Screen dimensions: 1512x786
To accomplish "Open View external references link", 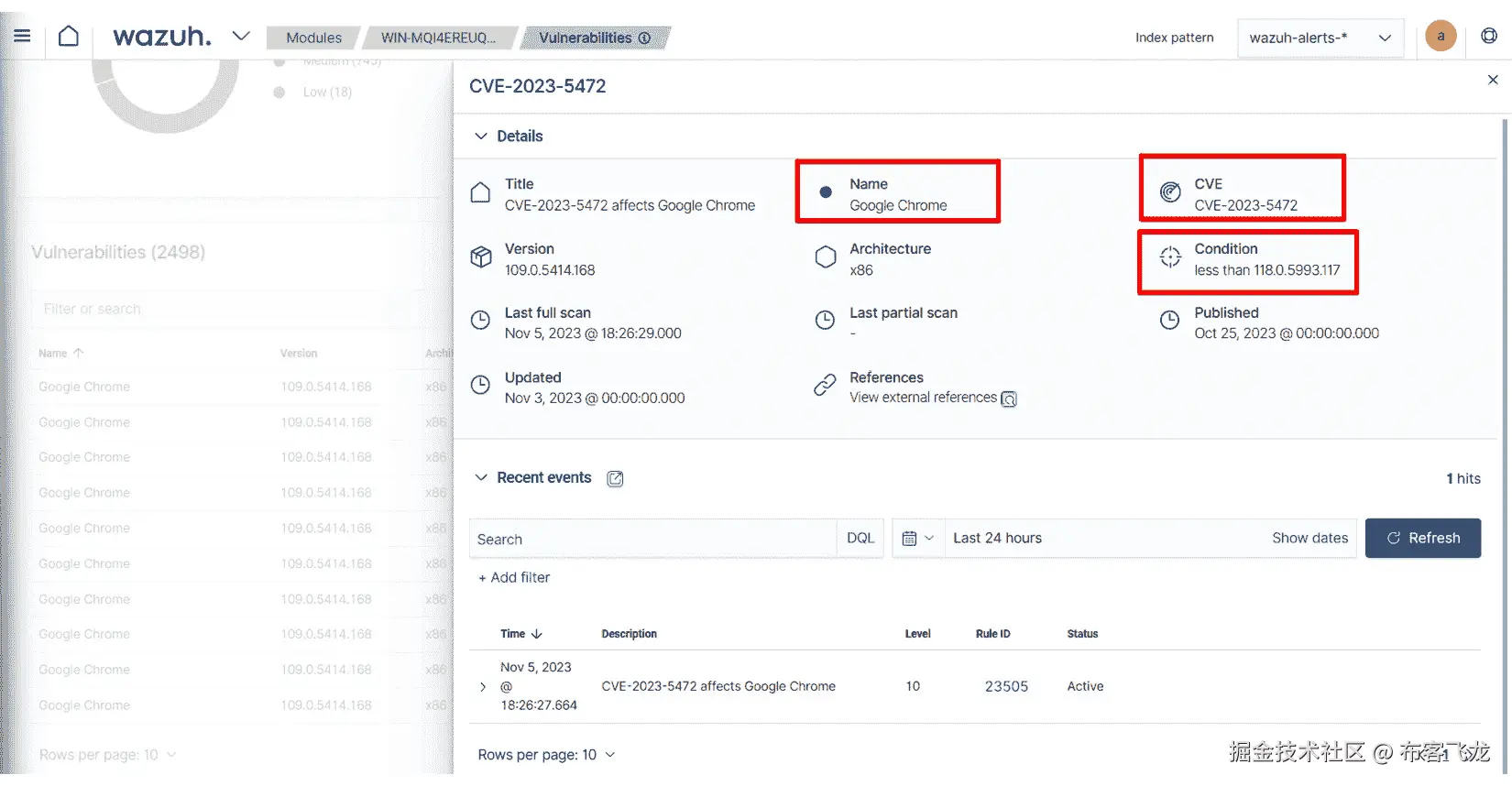I will tap(923, 398).
